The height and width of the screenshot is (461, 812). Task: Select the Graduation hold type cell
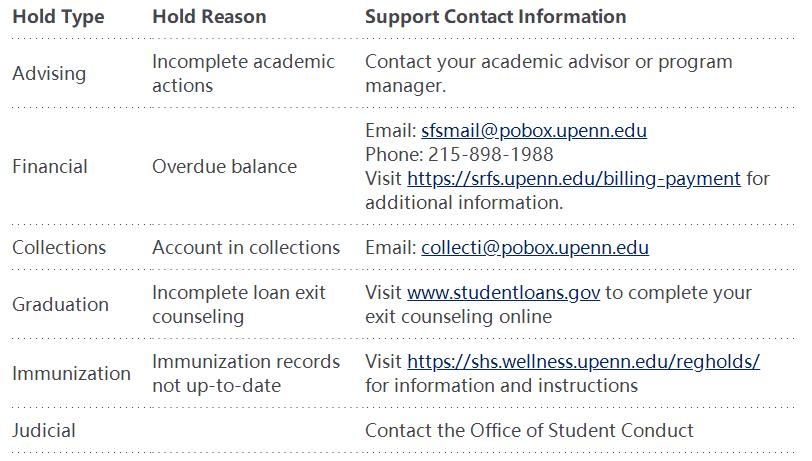[x=61, y=305]
